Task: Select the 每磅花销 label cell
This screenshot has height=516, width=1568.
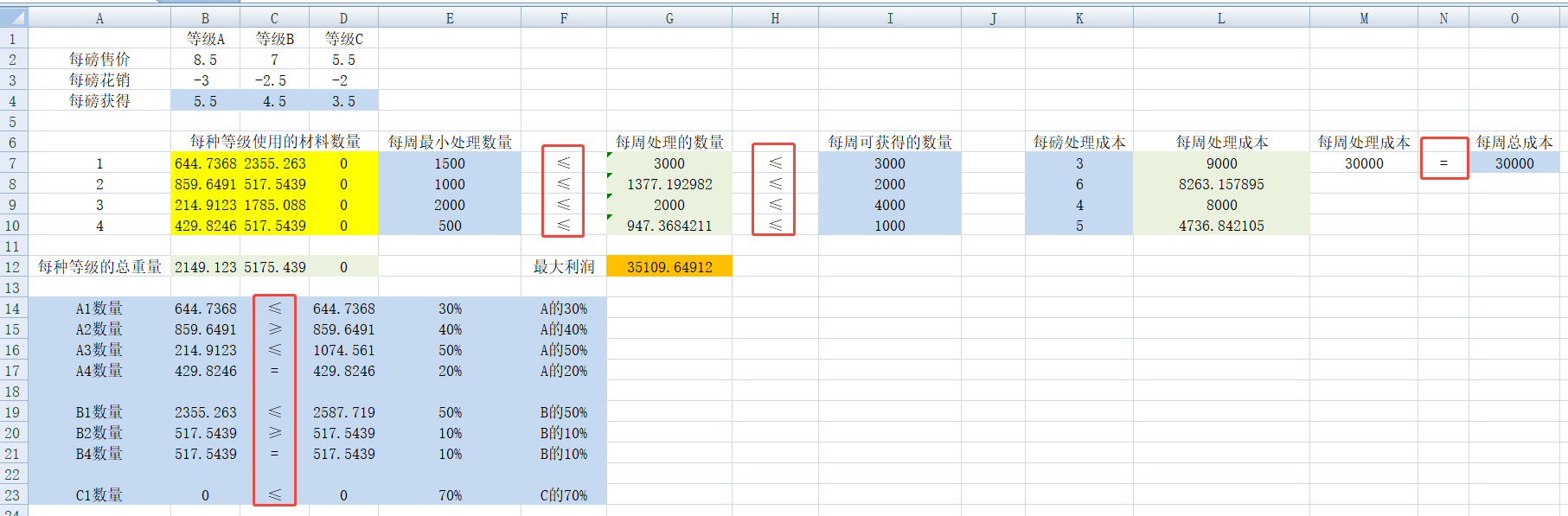Action: (99, 80)
